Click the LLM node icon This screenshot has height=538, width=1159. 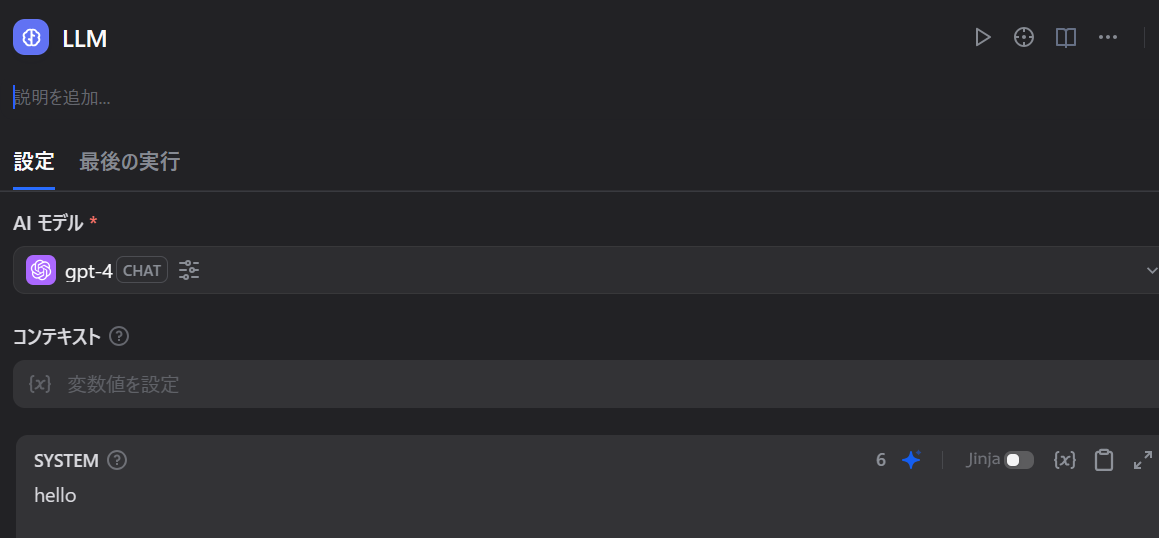(31, 38)
